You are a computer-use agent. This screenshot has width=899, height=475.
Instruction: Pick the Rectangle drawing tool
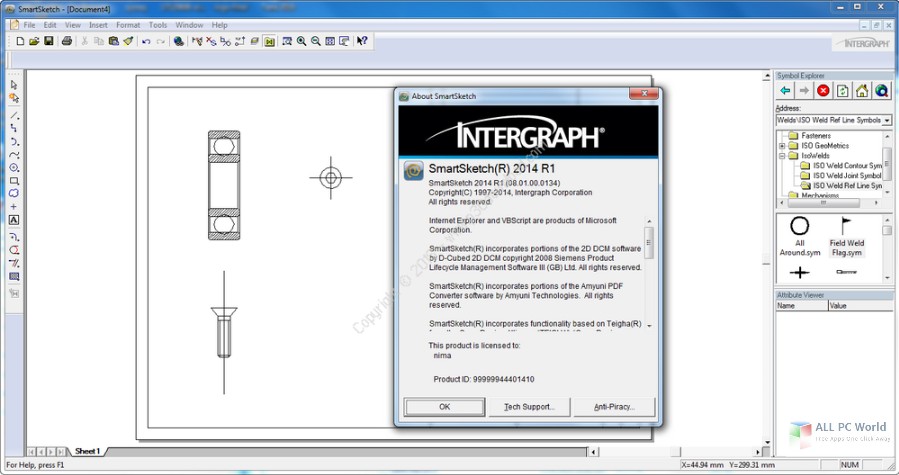click(x=14, y=181)
